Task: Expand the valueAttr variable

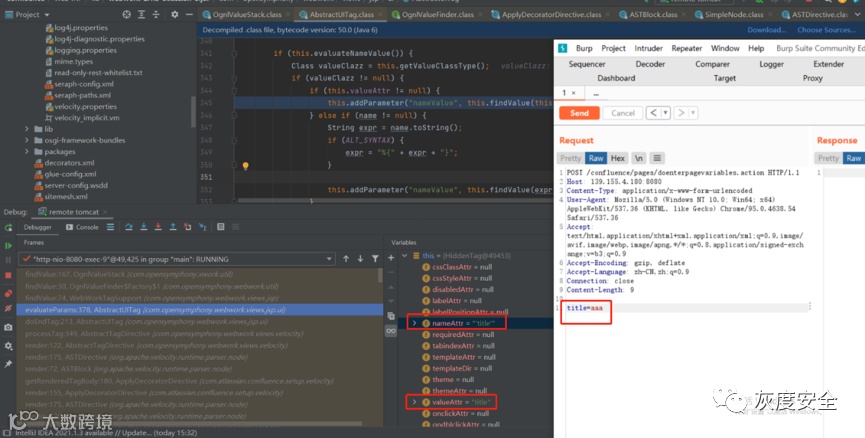Action: (414, 402)
